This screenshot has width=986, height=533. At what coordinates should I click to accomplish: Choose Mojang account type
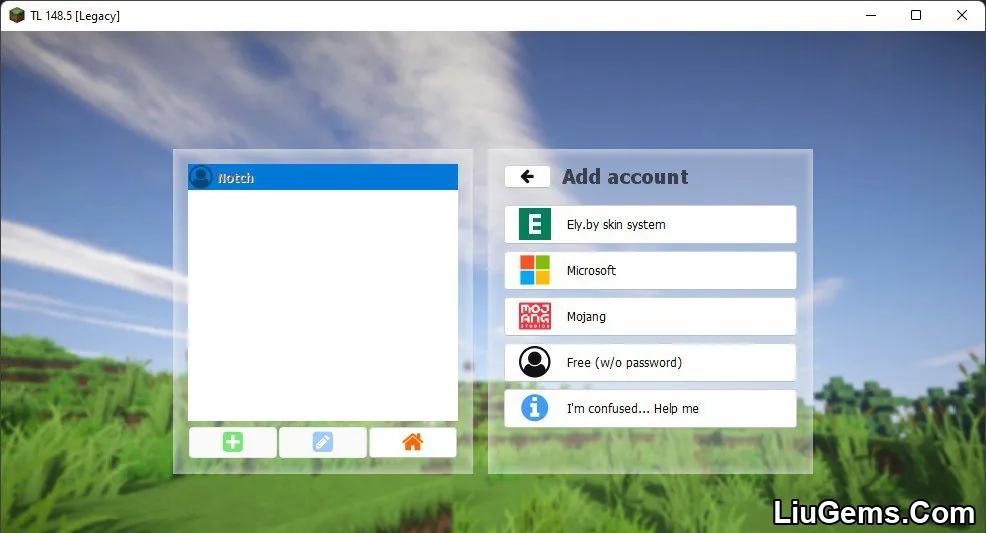click(x=650, y=316)
